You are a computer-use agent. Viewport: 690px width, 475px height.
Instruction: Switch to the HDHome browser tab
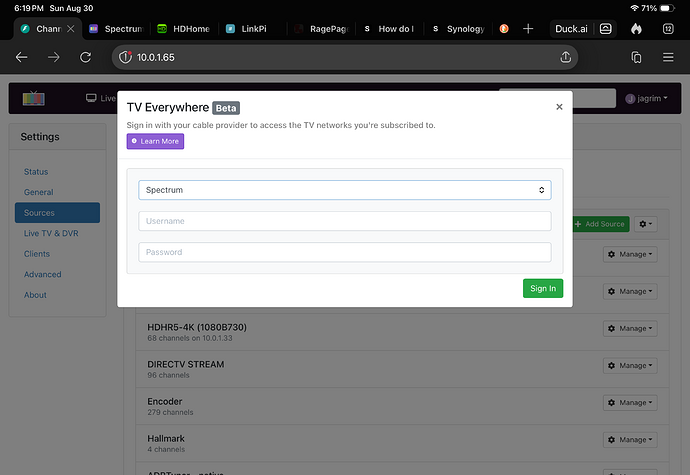tap(184, 29)
